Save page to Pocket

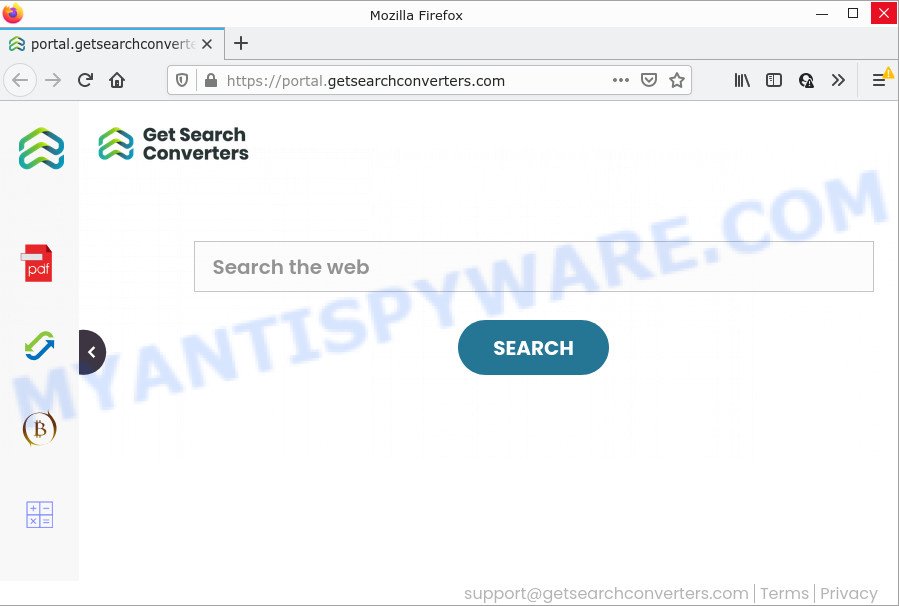(x=648, y=80)
